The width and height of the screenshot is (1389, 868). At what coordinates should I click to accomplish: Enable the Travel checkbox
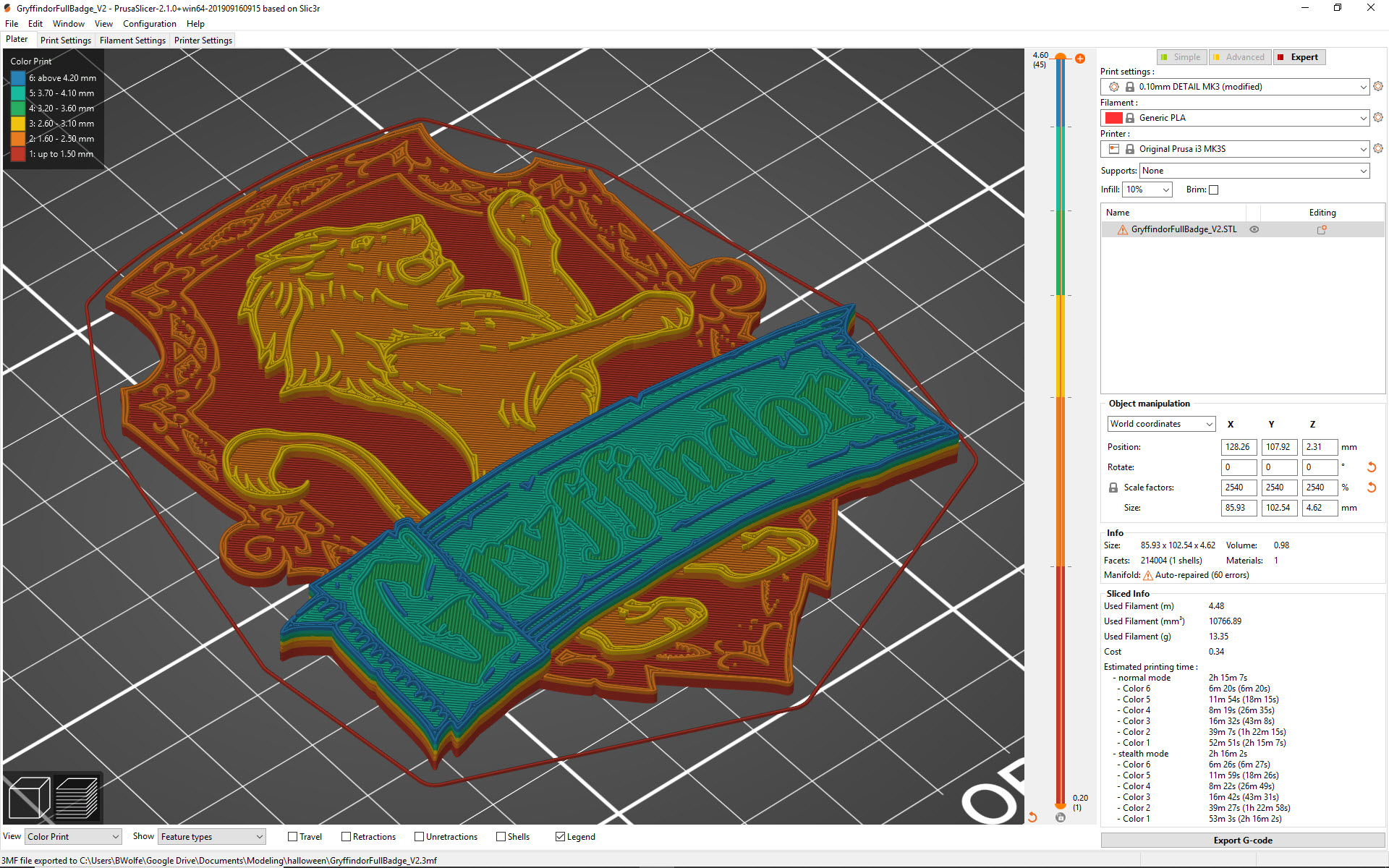(x=293, y=837)
